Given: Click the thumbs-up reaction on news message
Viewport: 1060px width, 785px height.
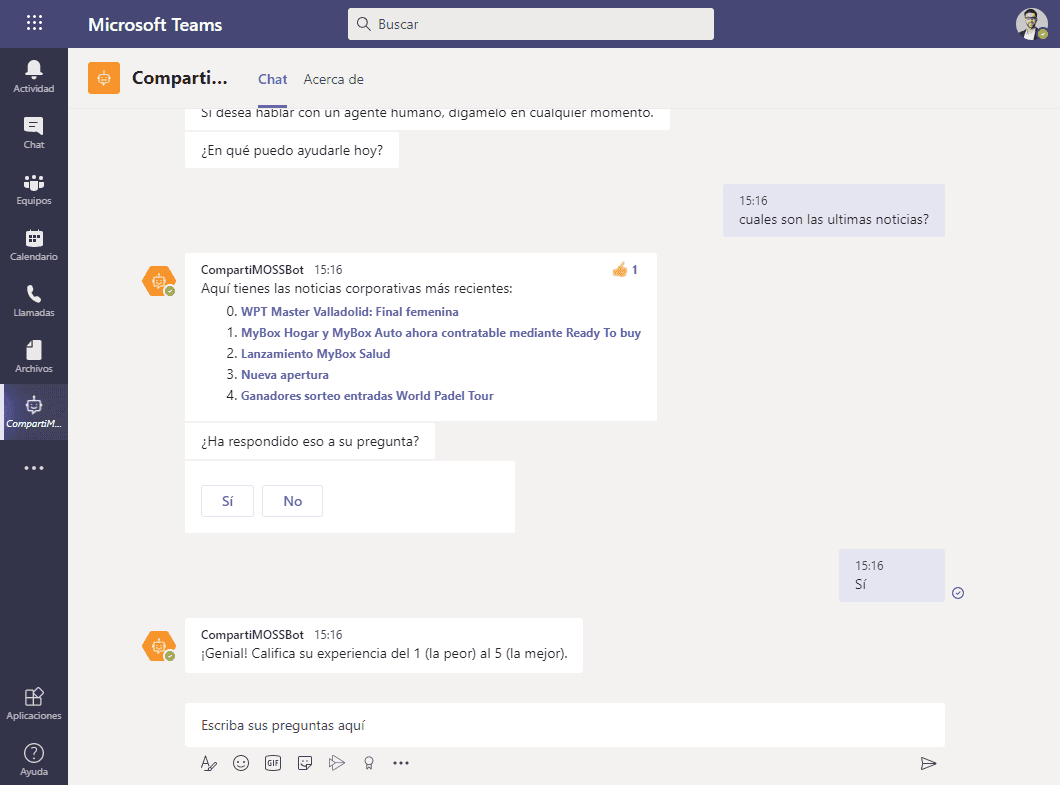Looking at the screenshot, I should point(620,270).
